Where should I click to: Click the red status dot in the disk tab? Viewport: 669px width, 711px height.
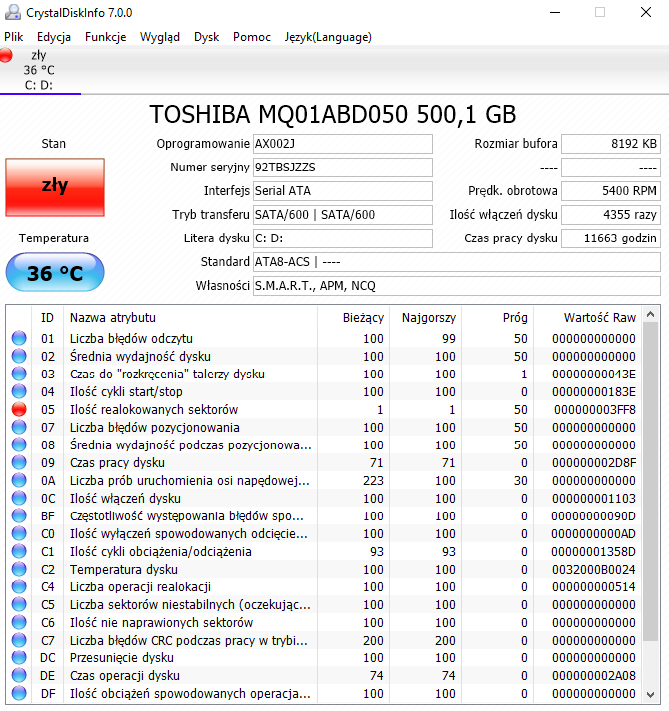pos(6,55)
